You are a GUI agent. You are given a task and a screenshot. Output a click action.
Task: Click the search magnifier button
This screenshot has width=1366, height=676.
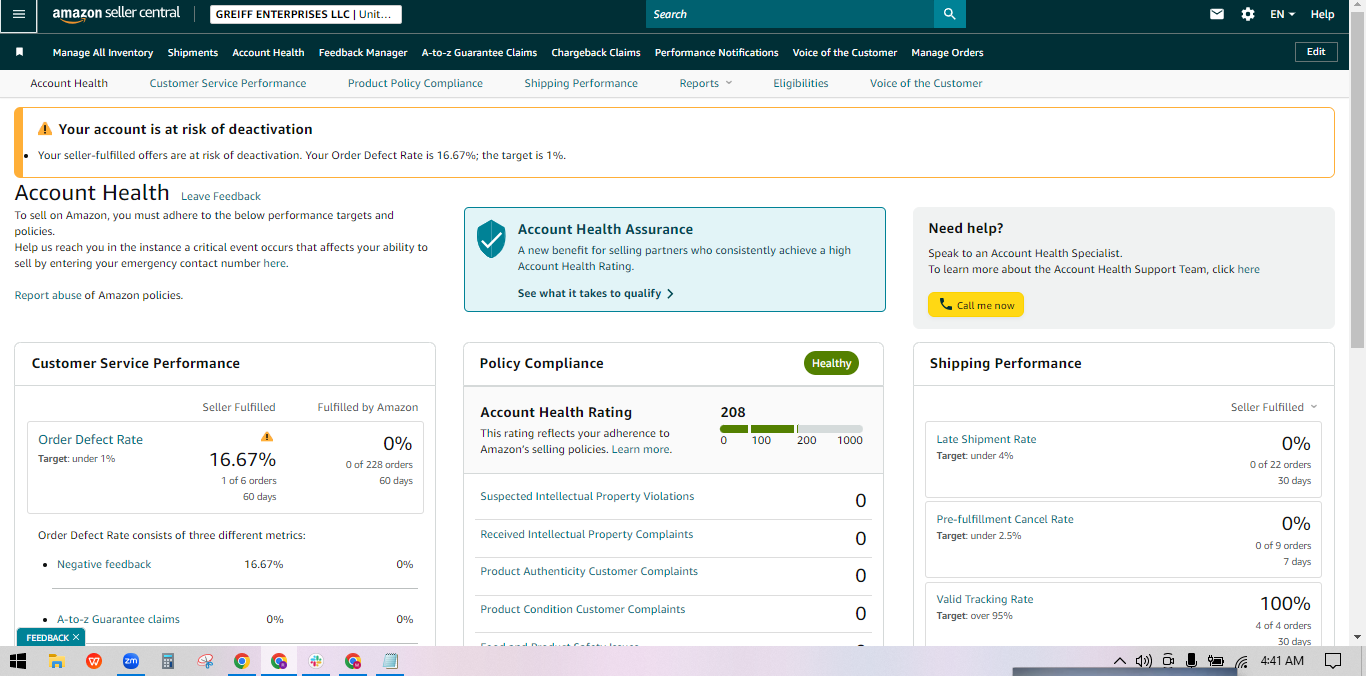coord(949,14)
